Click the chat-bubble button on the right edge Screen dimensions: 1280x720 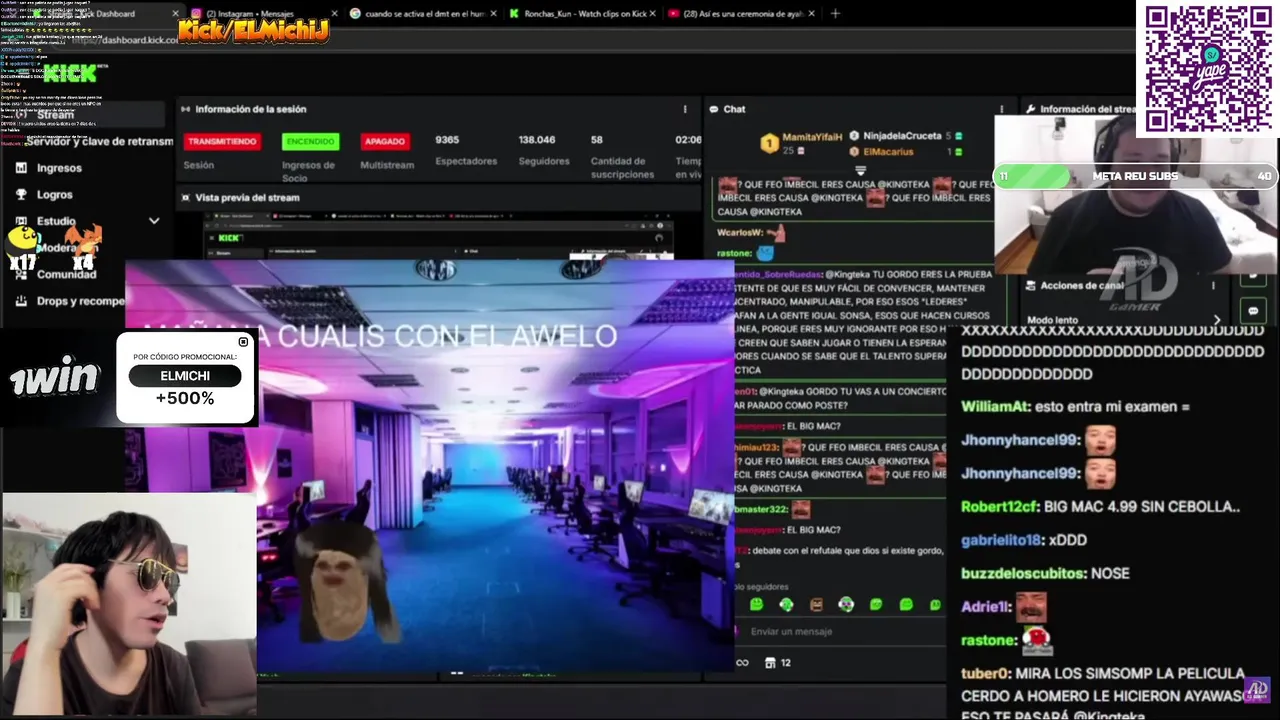(x=1253, y=311)
